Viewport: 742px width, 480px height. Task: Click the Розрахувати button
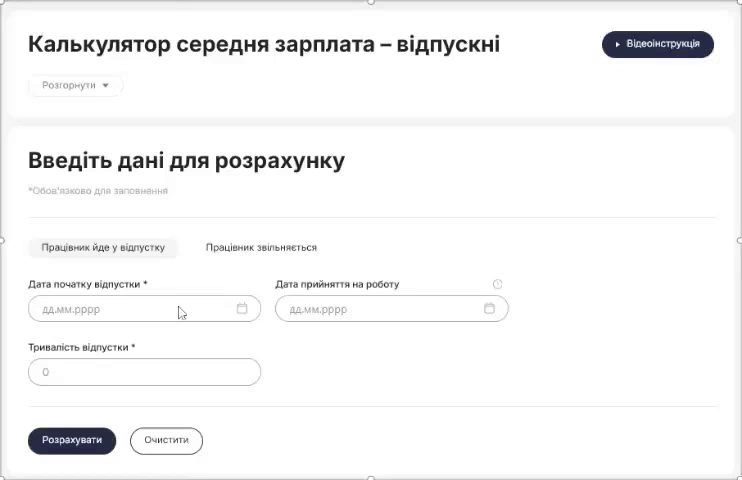pos(72,441)
